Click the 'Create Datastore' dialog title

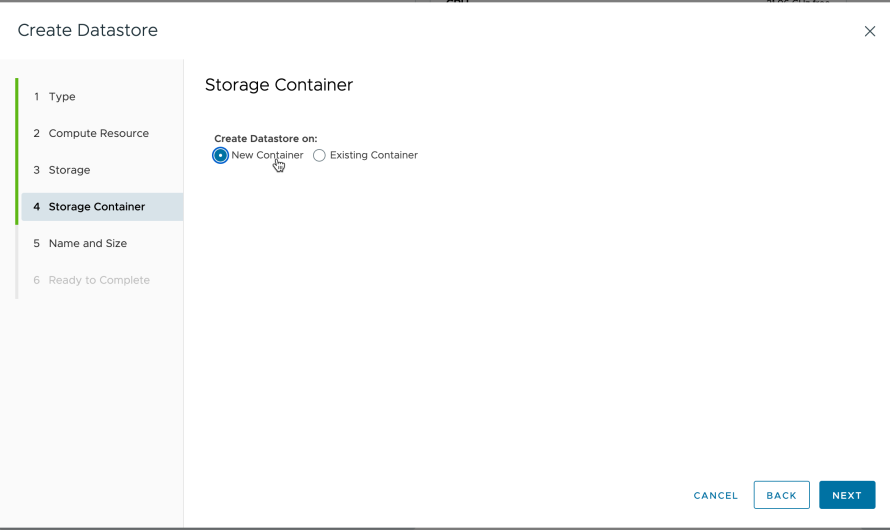tap(87, 31)
